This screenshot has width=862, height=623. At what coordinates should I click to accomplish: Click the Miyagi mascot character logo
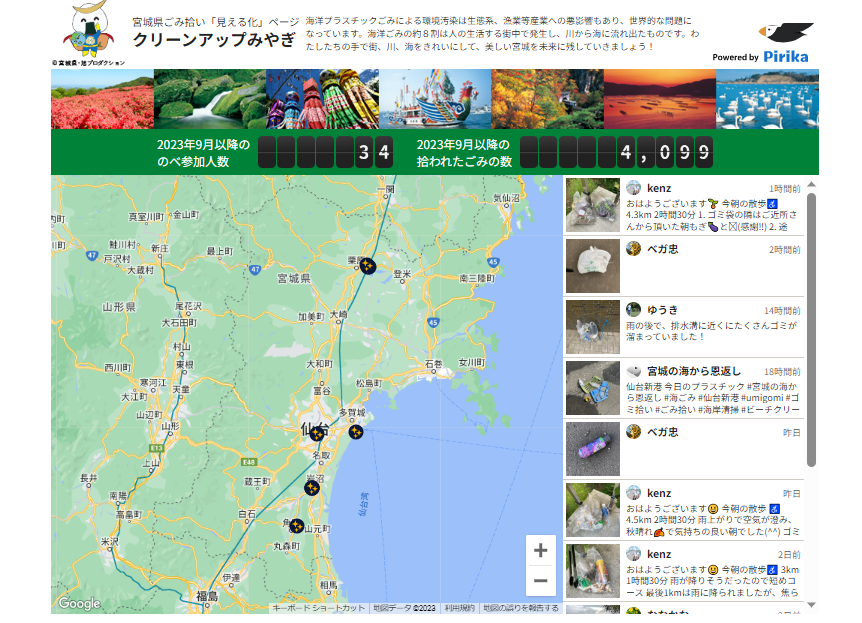pyautogui.click(x=89, y=29)
